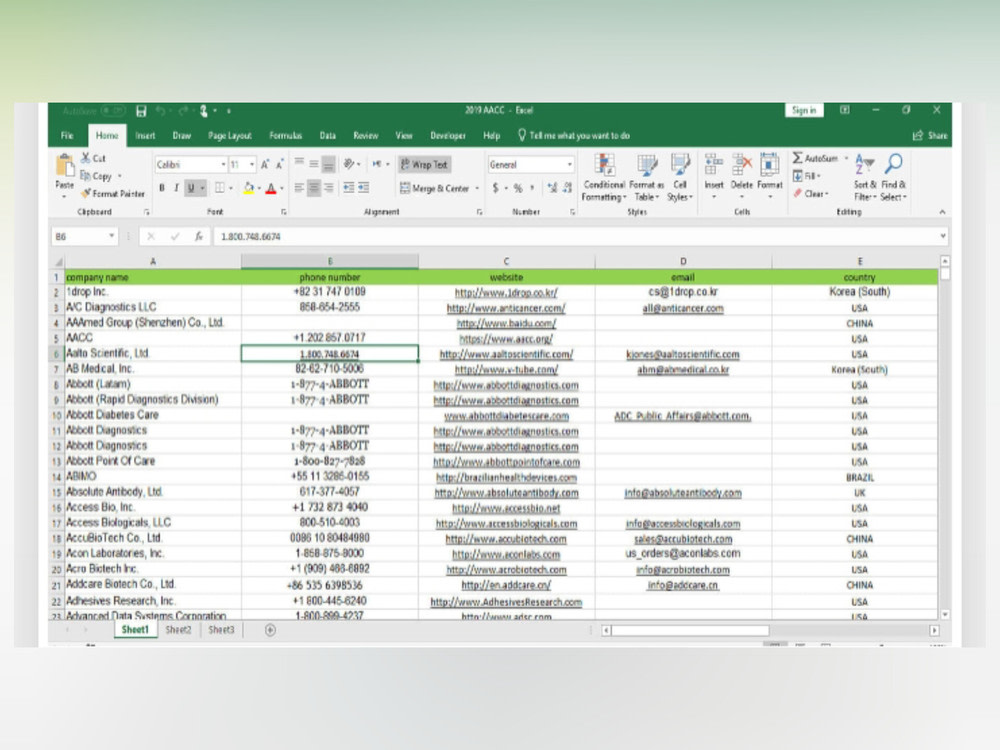Open Format as Table

[647, 178]
